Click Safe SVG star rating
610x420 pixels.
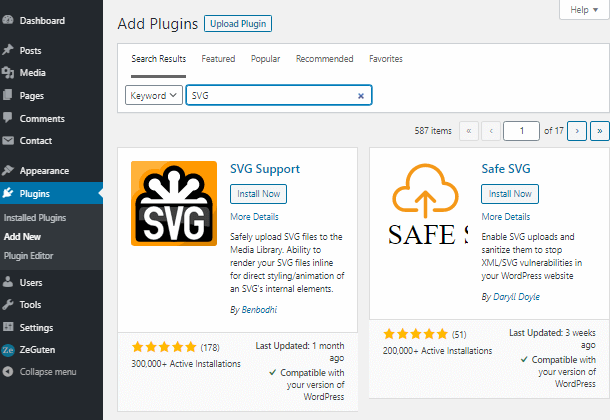[415, 334]
